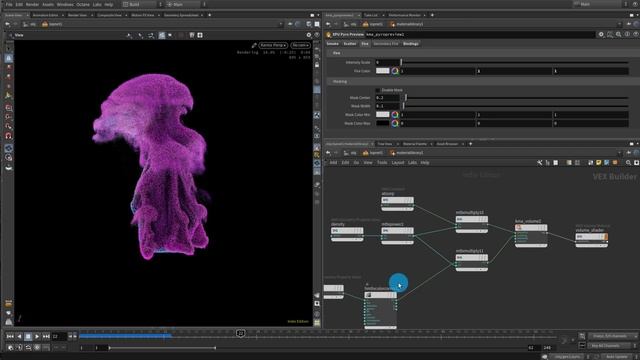Switch to the Render View tab
The width and height of the screenshot is (640, 360).
click(x=78, y=15)
